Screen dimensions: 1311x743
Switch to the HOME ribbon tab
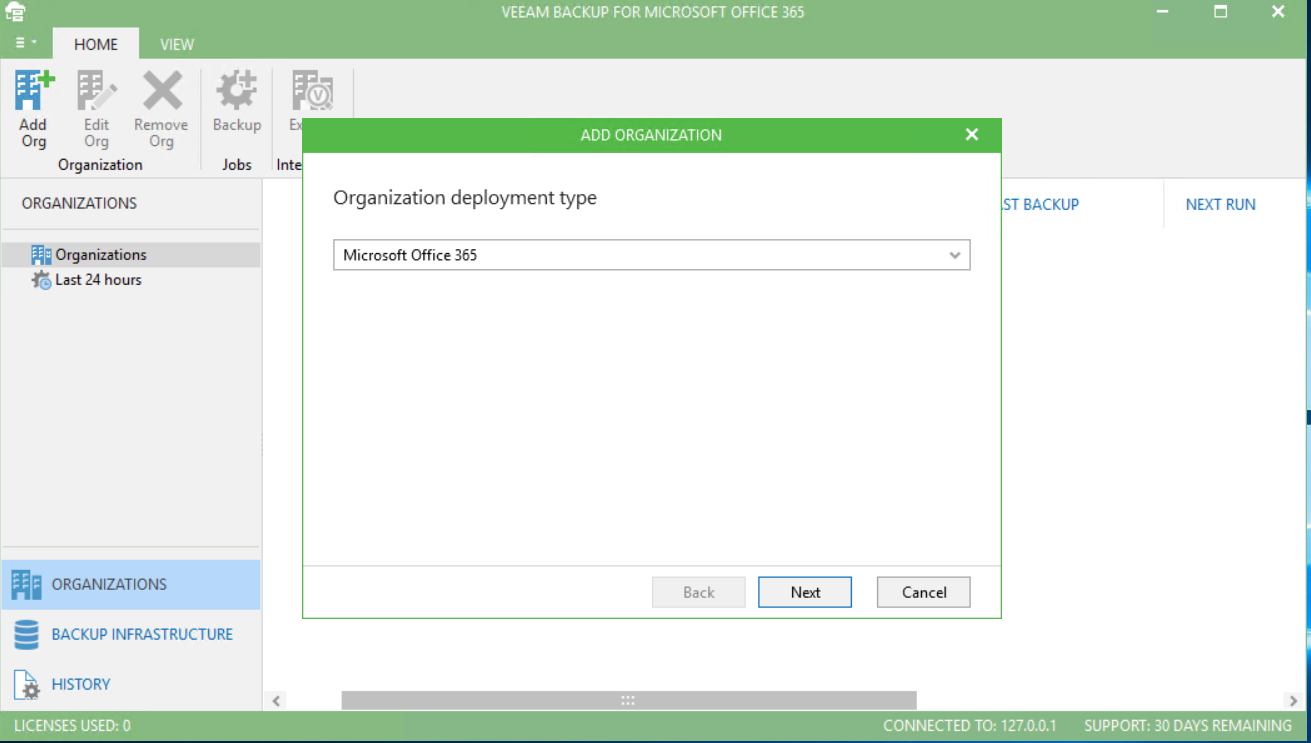[96, 44]
